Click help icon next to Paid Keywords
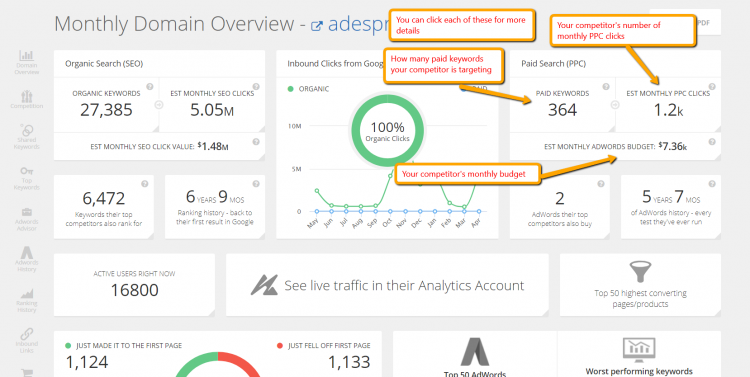The width and height of the screenshot is (750, 377). [606, 87]
